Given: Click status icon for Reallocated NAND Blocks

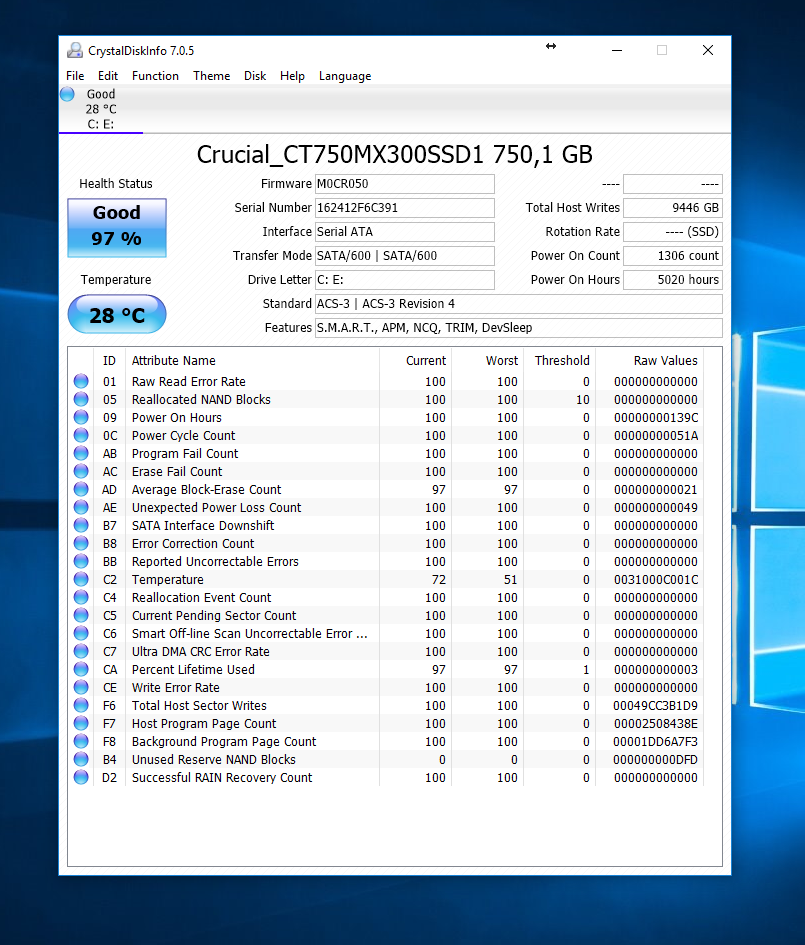Looking at the screenshot, I should [81, 399].
